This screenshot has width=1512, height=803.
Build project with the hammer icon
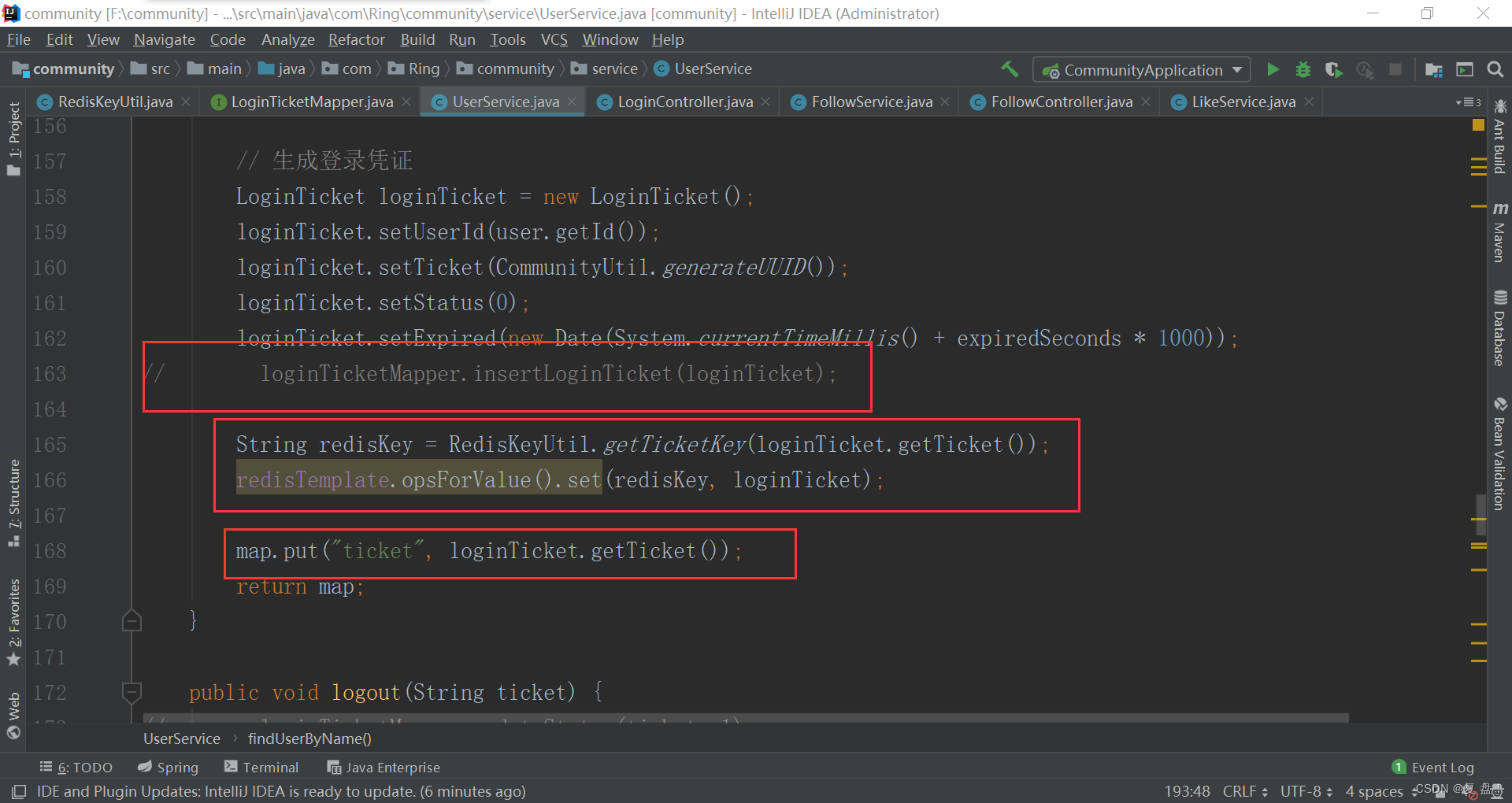coord(1010,69)
